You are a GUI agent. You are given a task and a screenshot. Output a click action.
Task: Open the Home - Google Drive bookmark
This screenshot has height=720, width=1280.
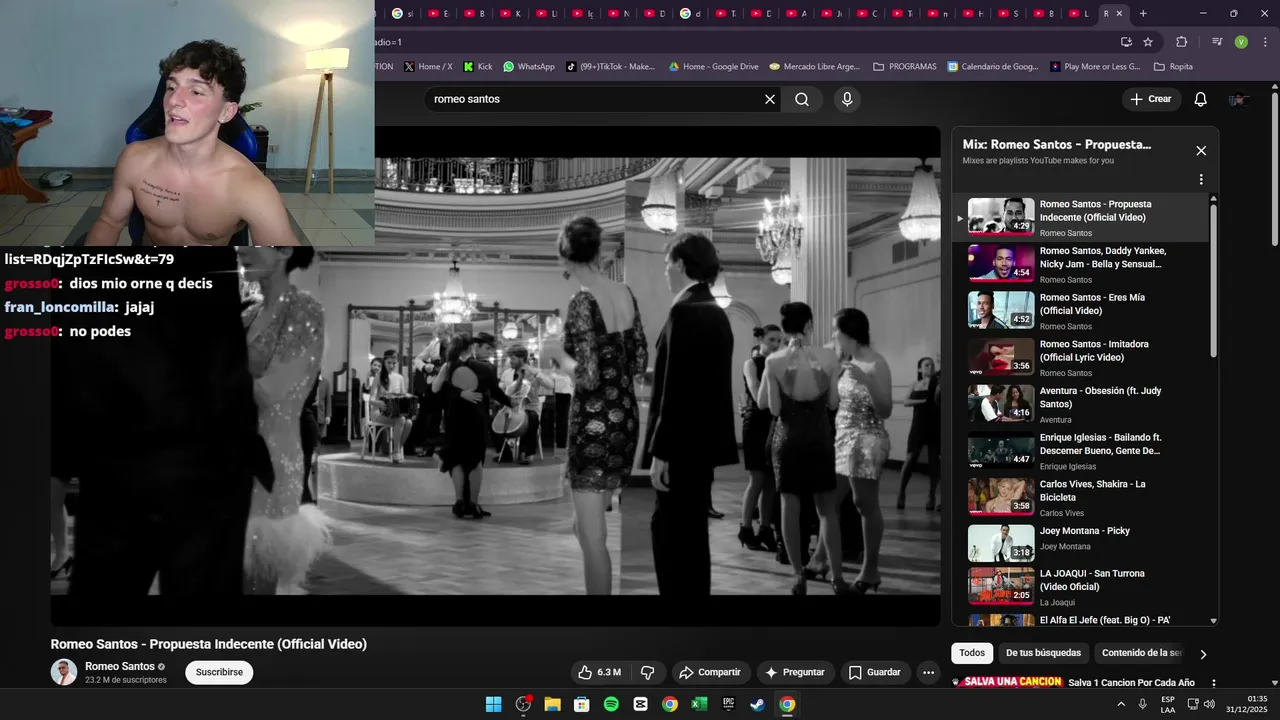click(713, 67)
